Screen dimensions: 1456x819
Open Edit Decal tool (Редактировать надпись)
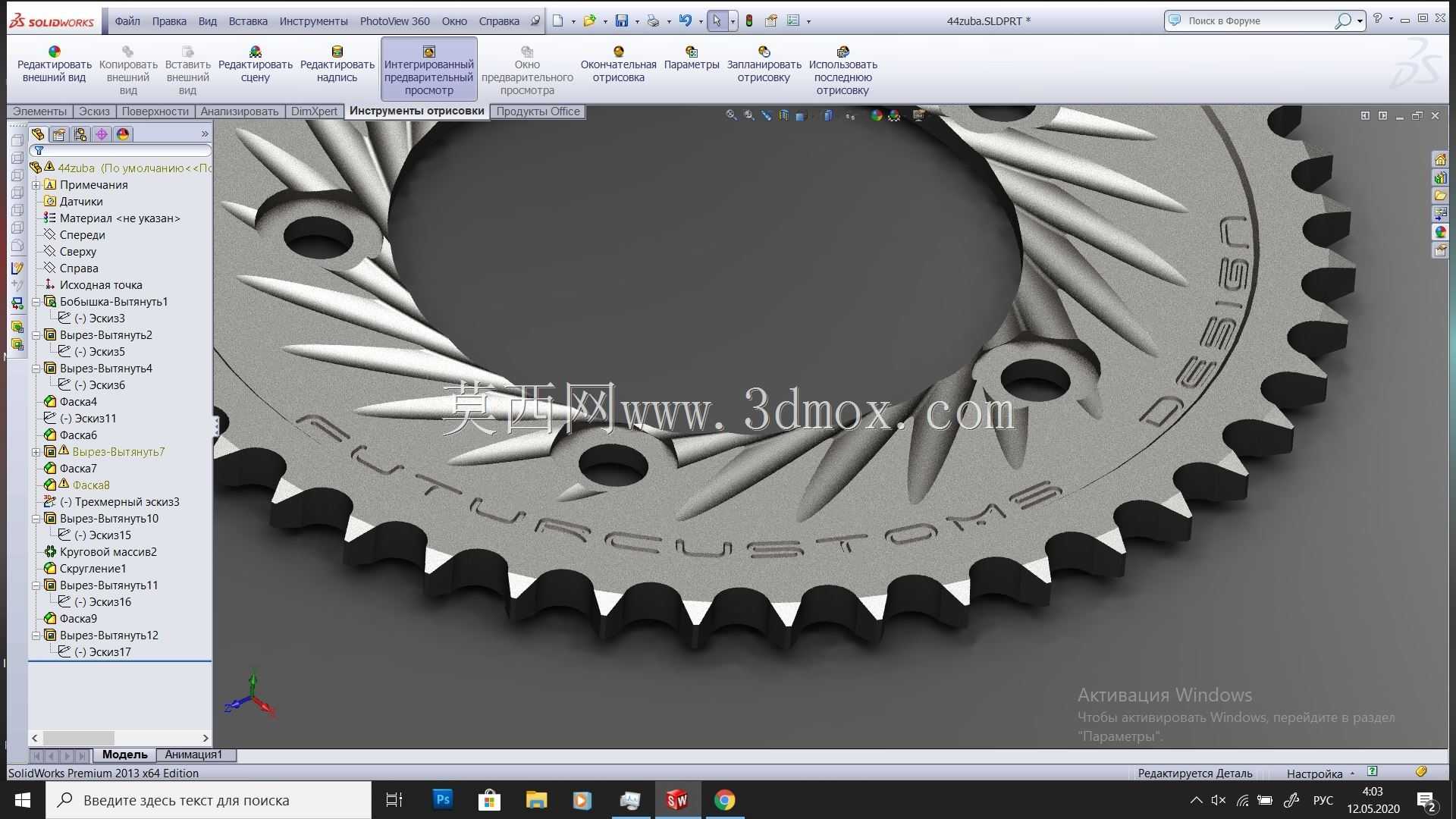pyautogui.click(x=337, y=64)
